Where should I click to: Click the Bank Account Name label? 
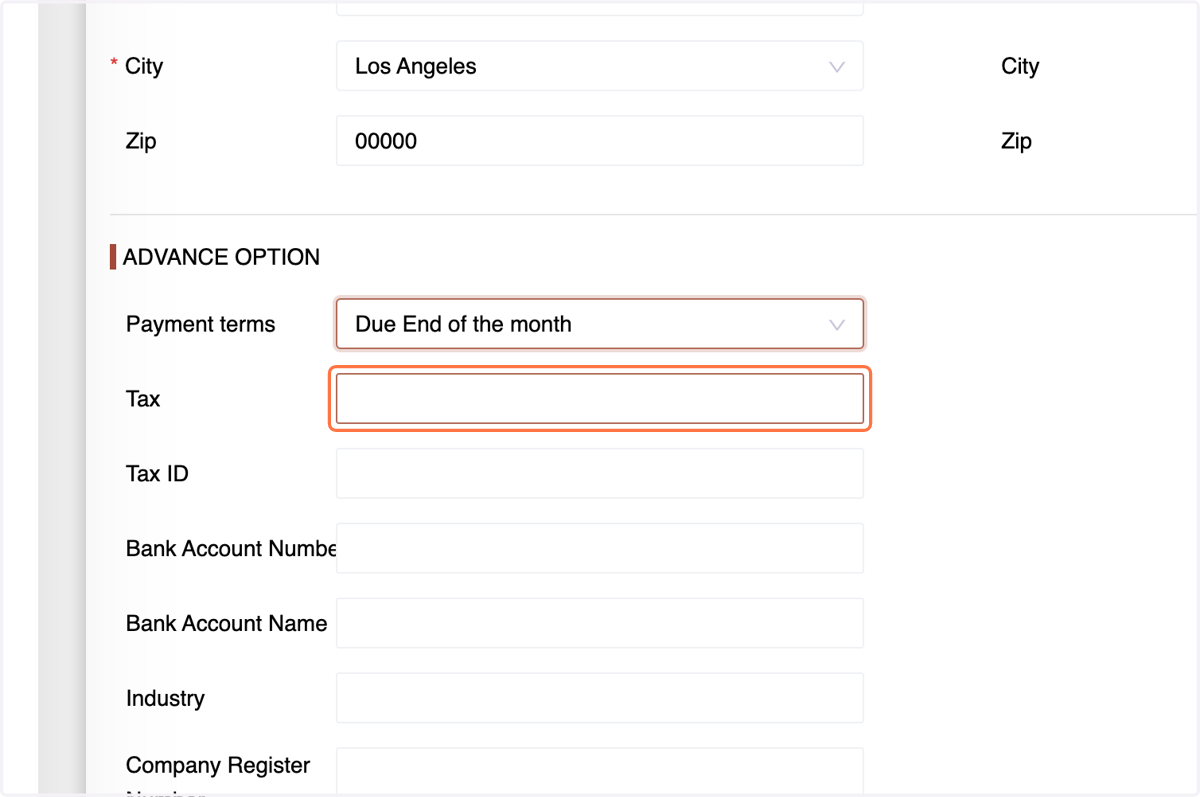(227, 623)
